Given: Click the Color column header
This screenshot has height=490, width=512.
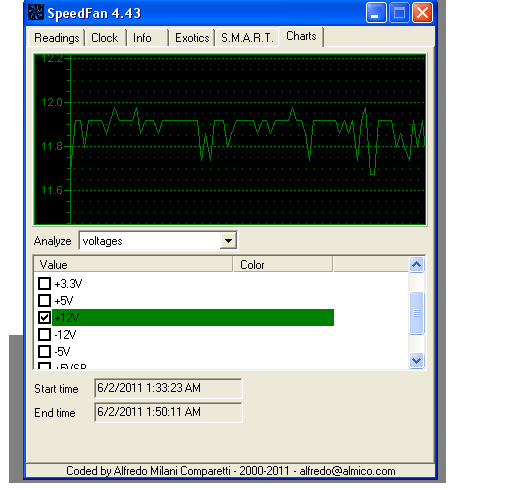Looking at the screenshot, I should [x=283, y=265].
